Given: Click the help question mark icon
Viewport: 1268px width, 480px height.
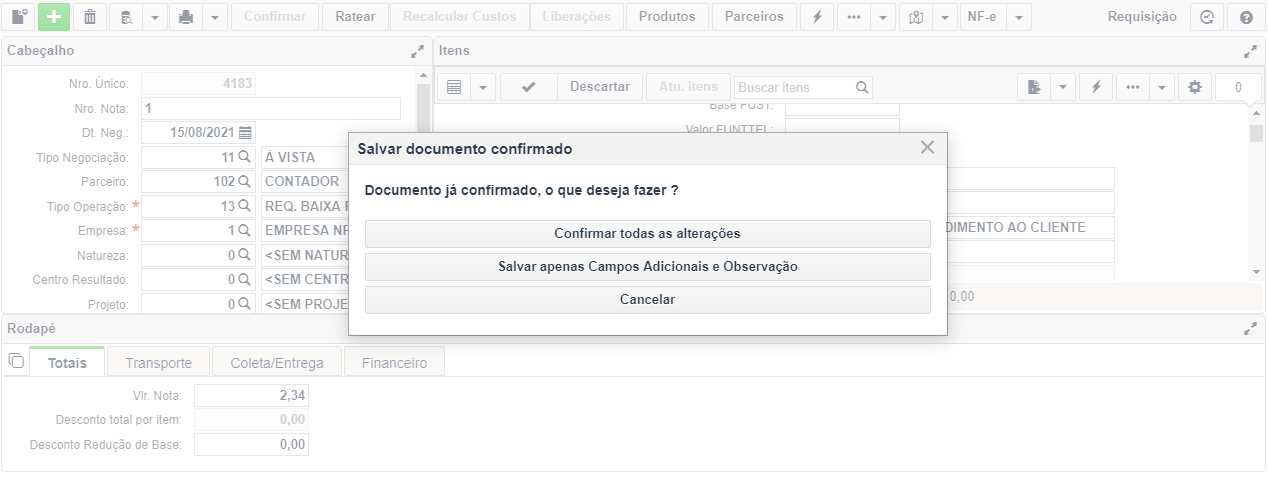Looking at the screenshot, I should pos(1246,17).
